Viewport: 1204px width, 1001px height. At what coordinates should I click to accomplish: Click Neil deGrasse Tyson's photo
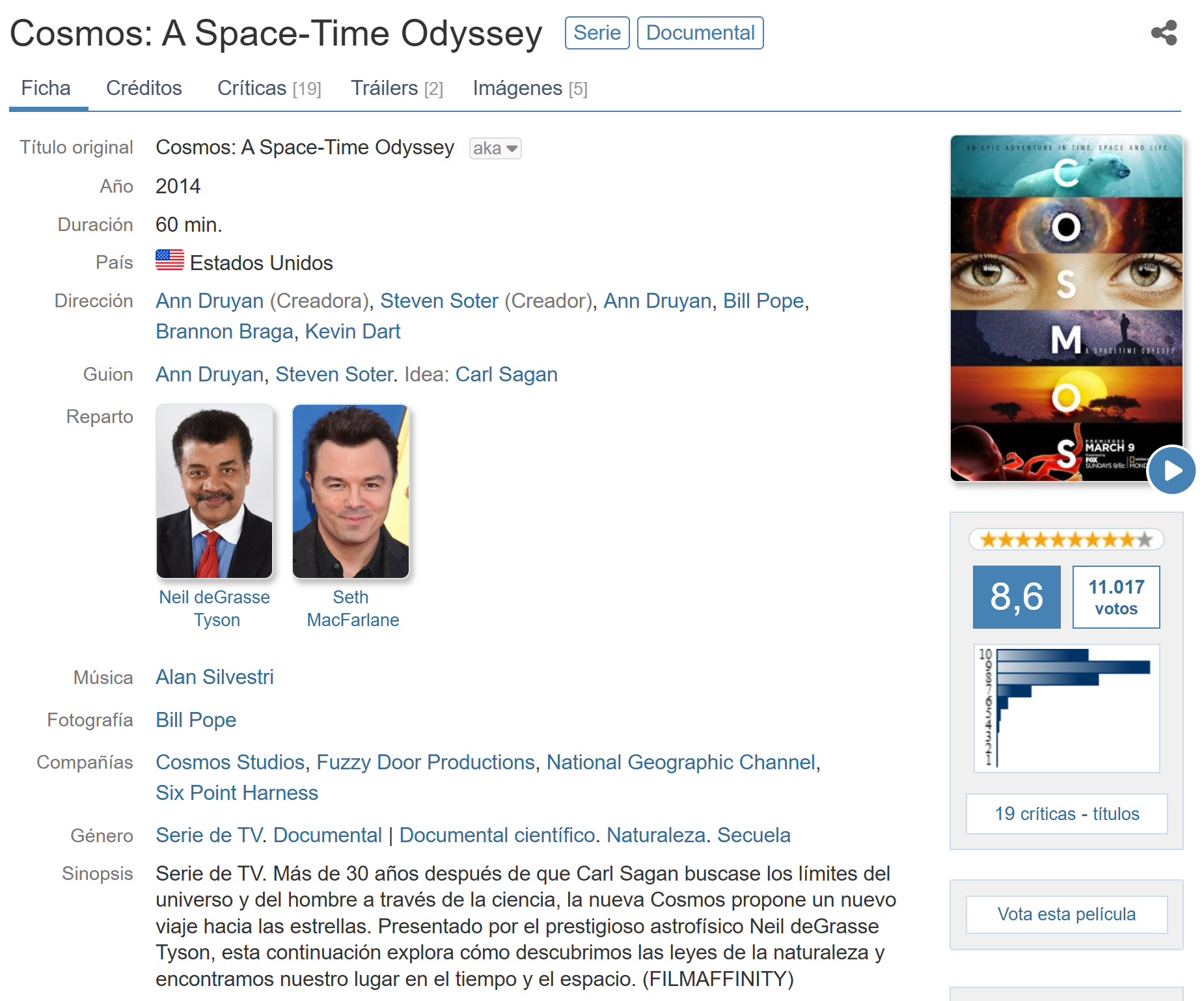pos(214,491)
